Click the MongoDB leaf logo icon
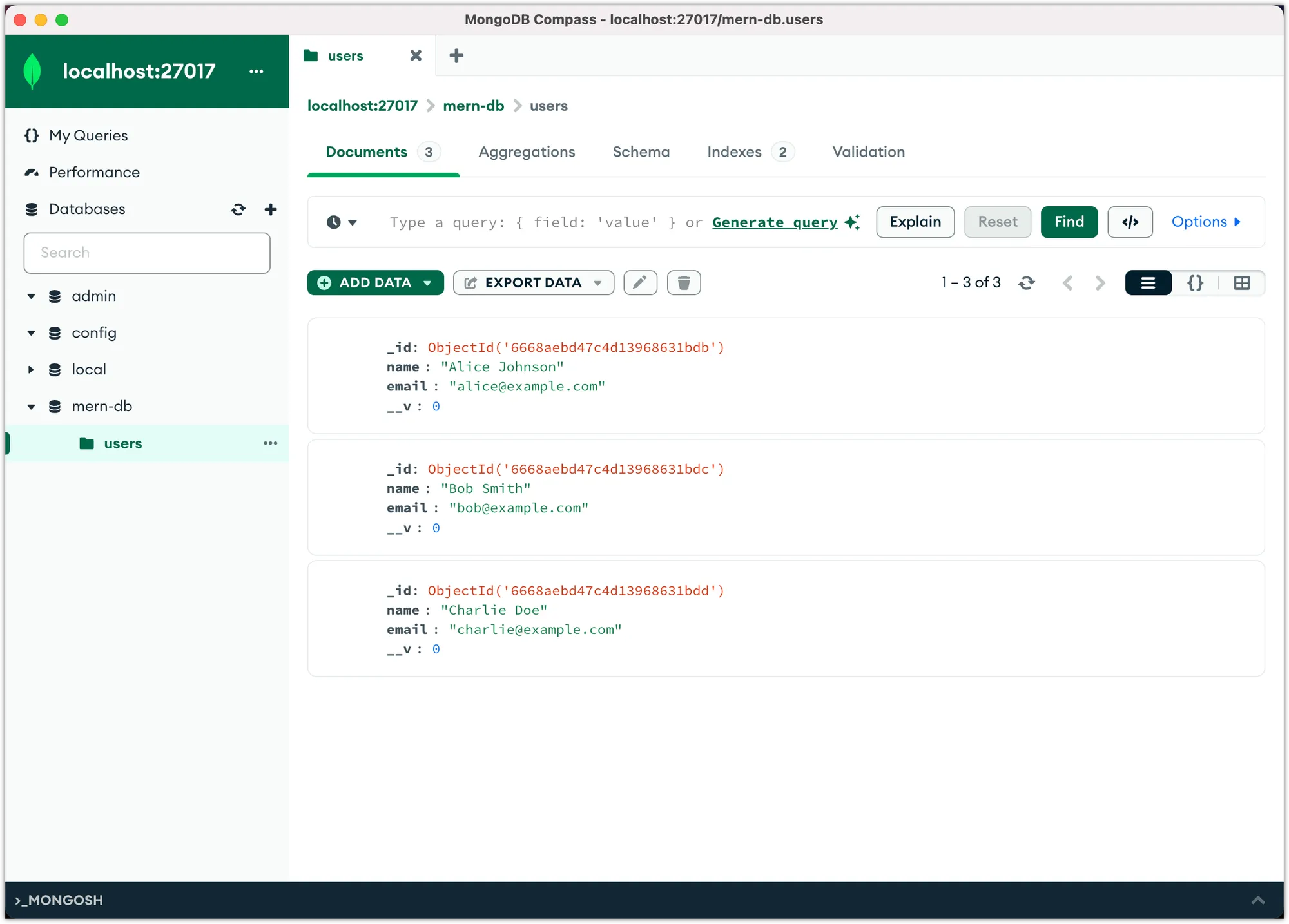Image resolution: width=1289 pixels, height=924 pixels. pyautogui.click(x=32, y=72)
